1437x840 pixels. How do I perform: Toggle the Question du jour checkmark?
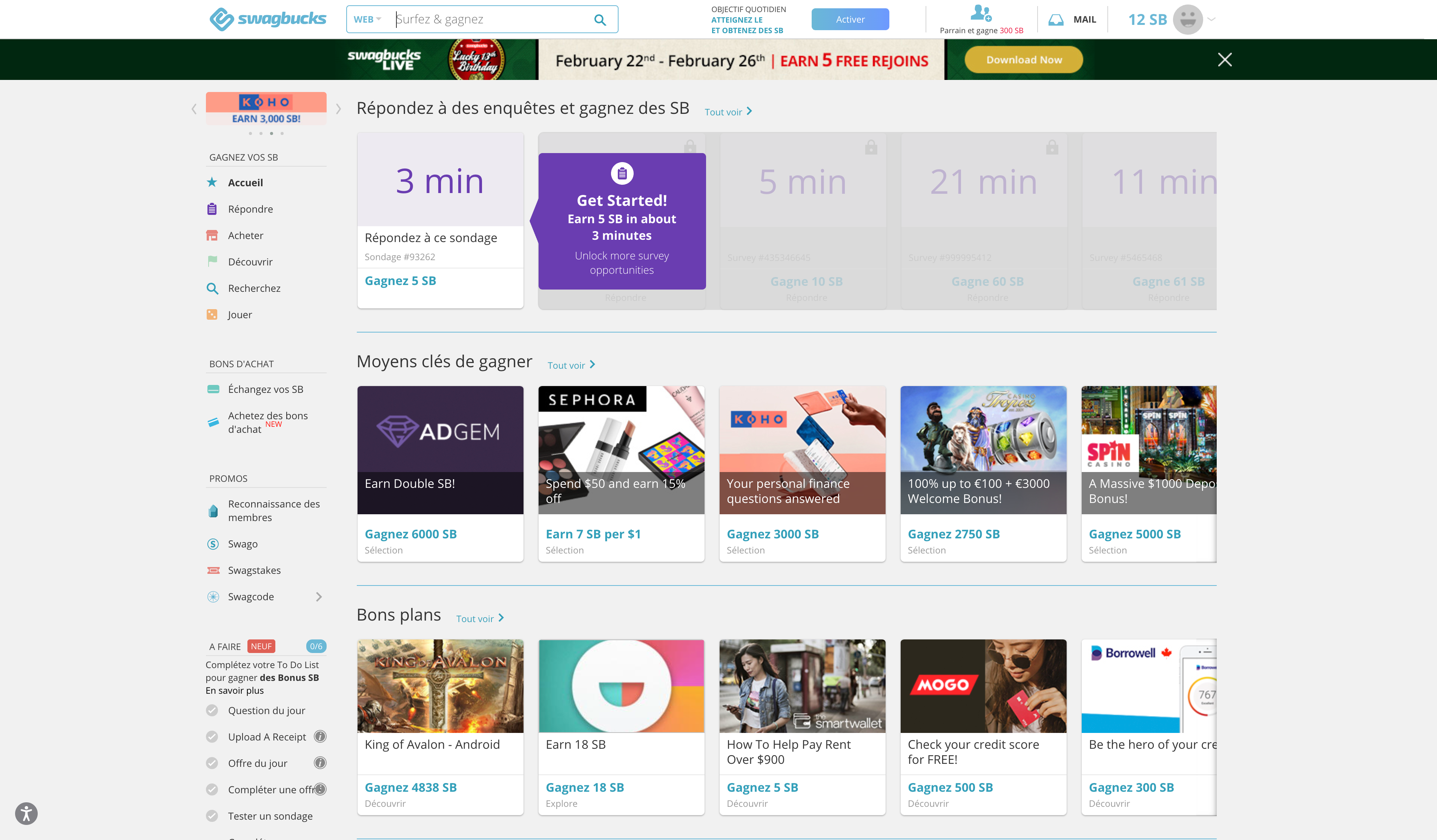point(212,710)
